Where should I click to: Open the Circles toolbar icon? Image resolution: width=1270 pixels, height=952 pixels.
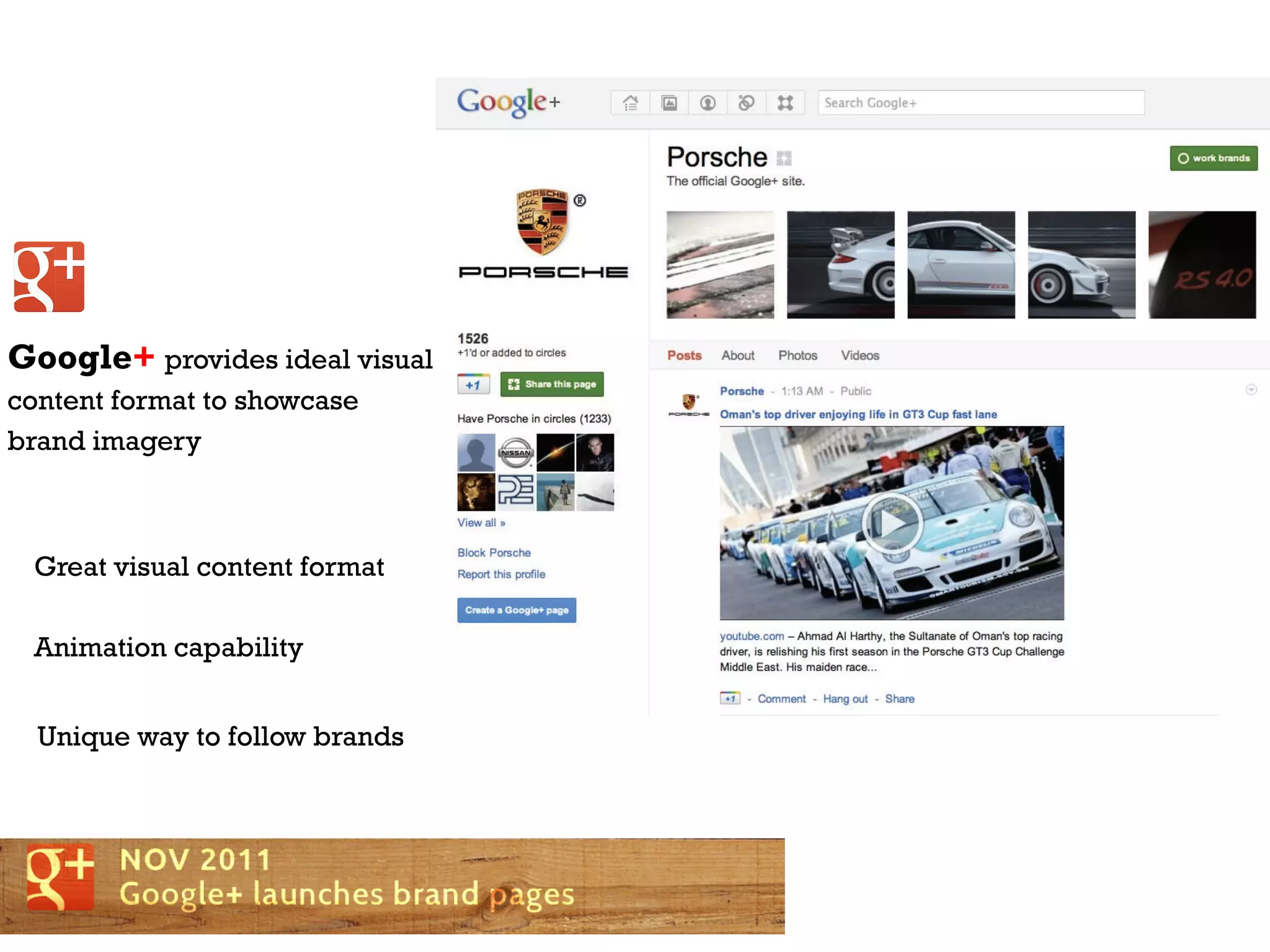coord(747,103)
